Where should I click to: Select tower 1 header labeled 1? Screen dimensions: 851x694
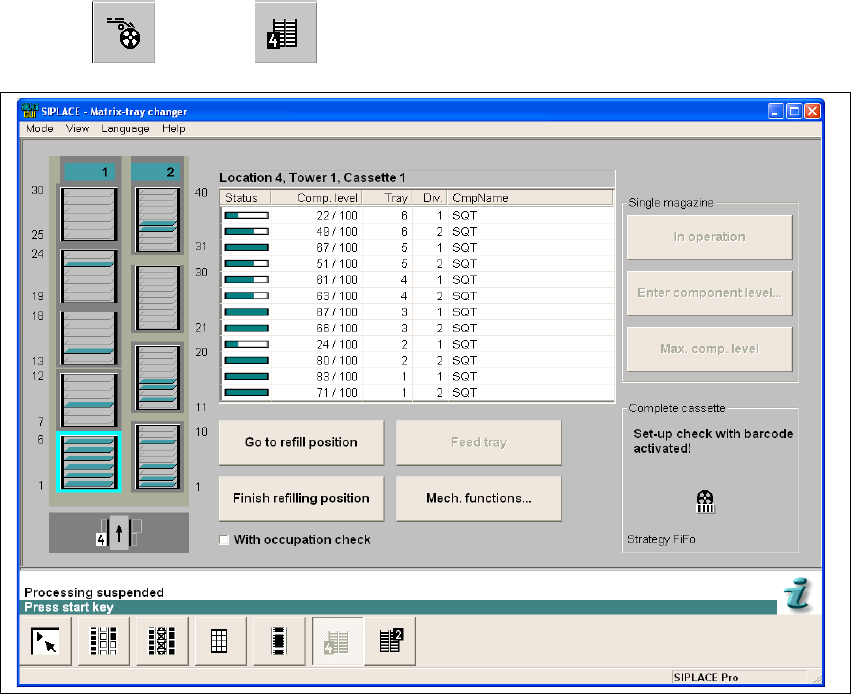pyautogui.click(x=90, y=172)
